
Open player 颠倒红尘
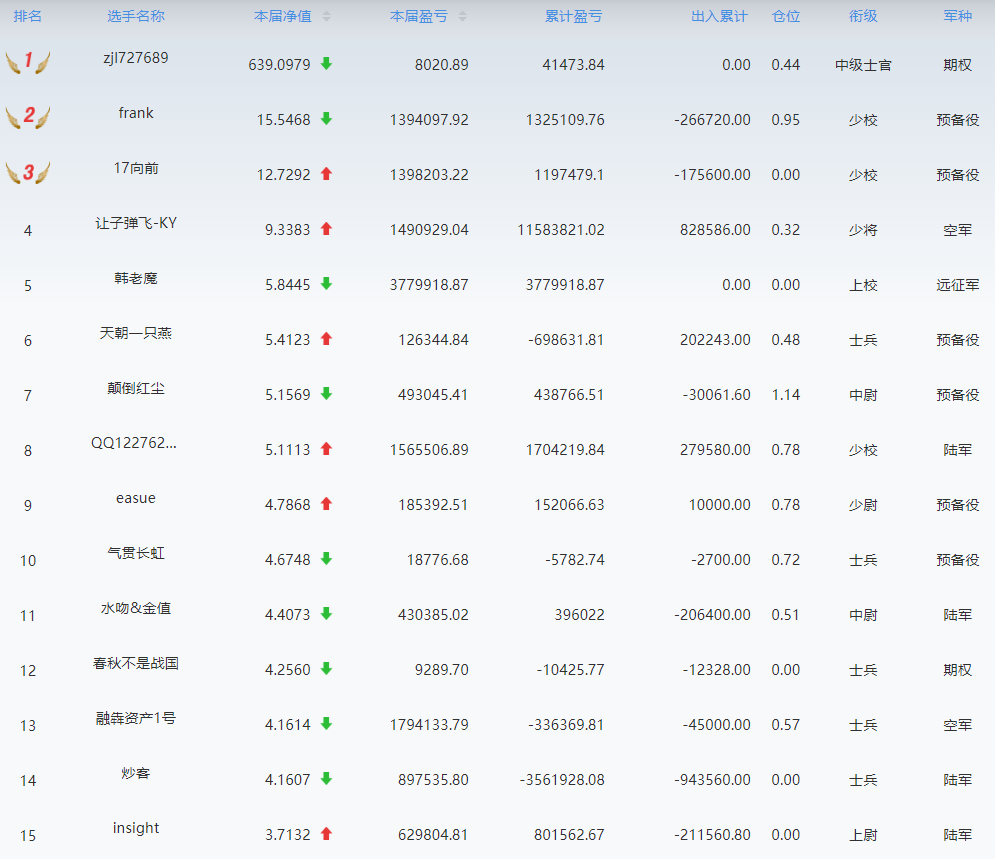[x=136, y=388]
